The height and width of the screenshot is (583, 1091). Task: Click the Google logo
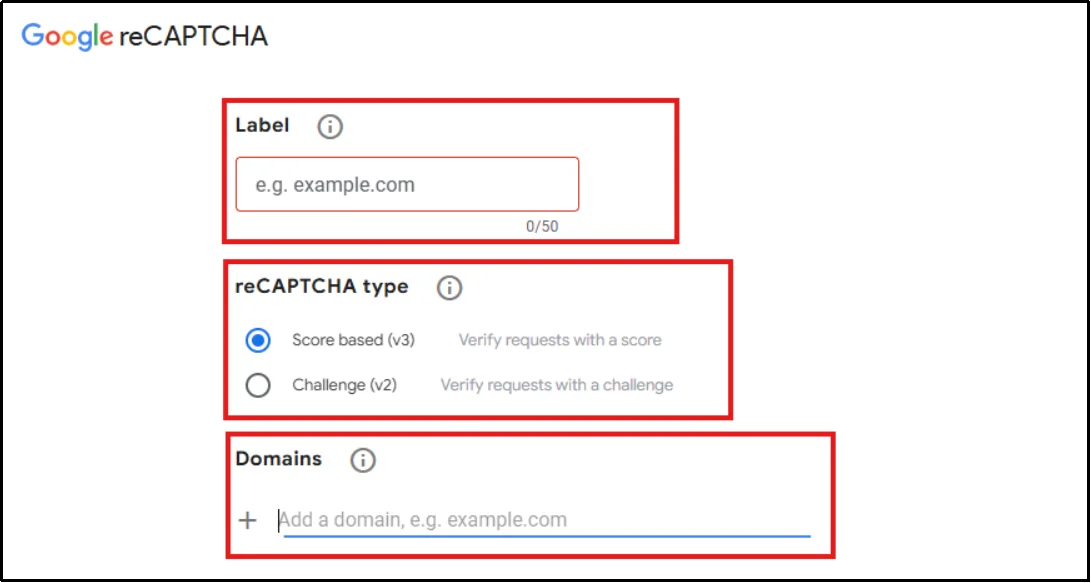[64, 35]
